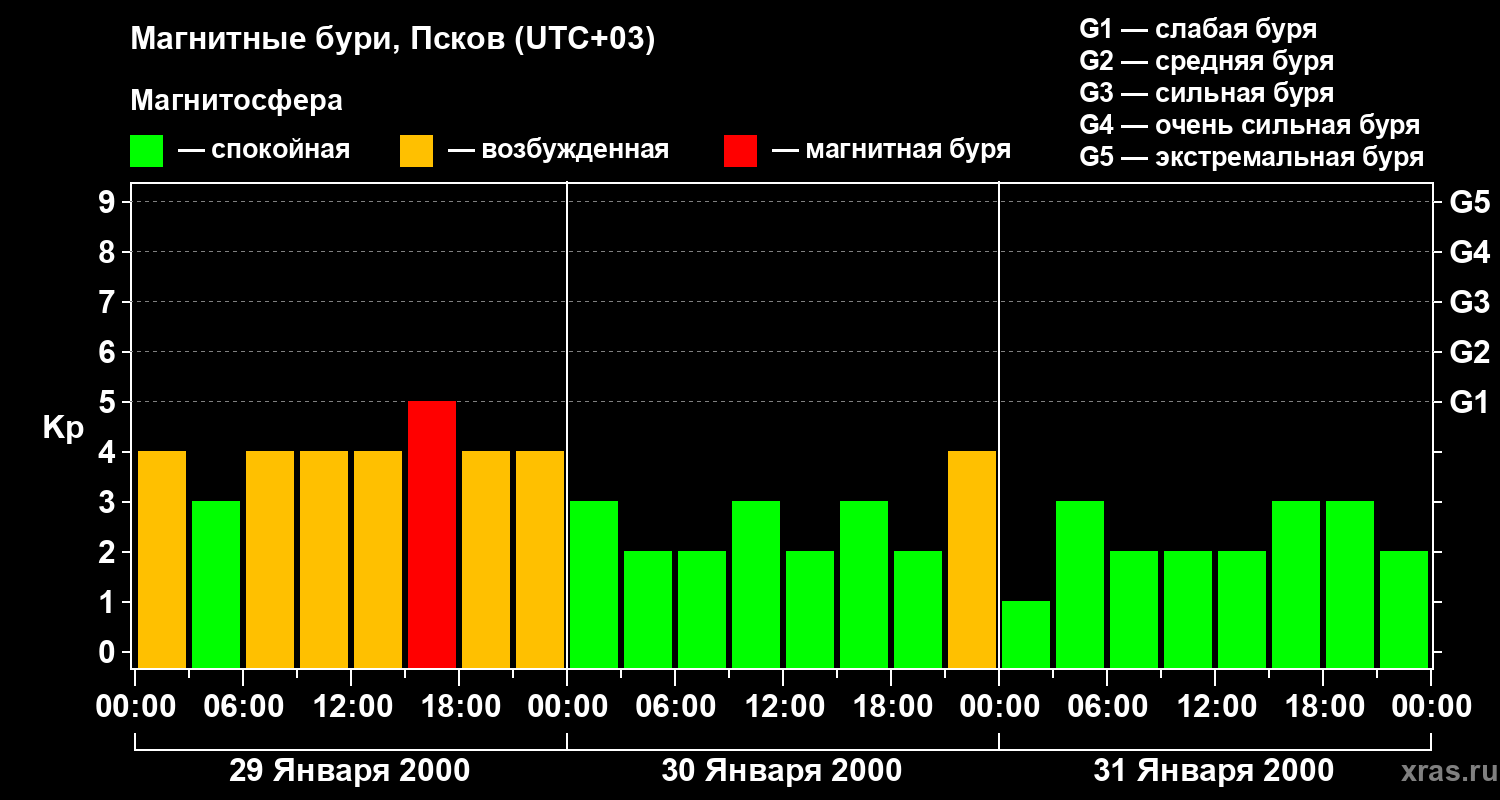Image resolution: width=1500 pixels, height=800 pixels.
Task: Click the 'G2' label on the right axis
Action: [1469, 352]
